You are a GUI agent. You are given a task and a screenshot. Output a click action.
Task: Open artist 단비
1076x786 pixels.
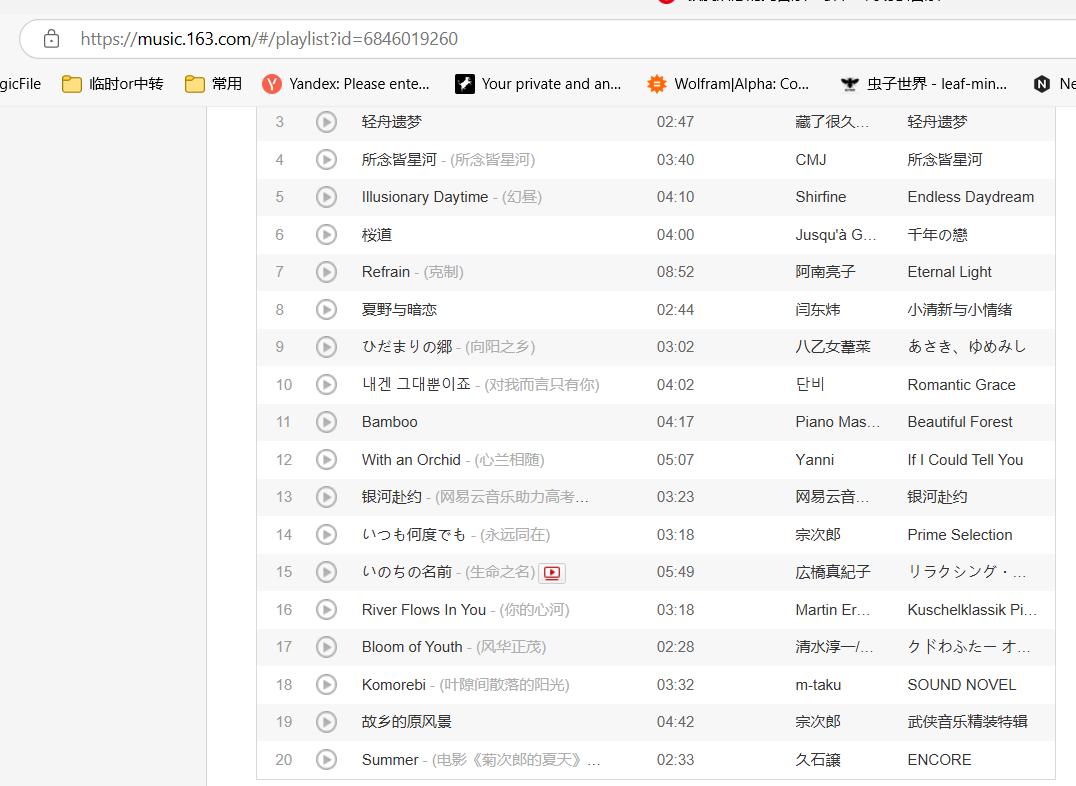[x=810, y=384]
